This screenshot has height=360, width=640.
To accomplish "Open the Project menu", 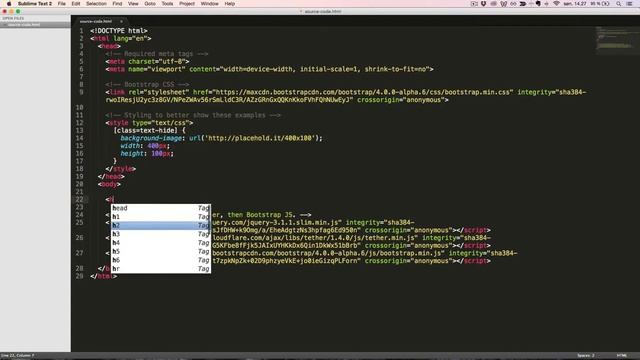I will tap(187, 4).
